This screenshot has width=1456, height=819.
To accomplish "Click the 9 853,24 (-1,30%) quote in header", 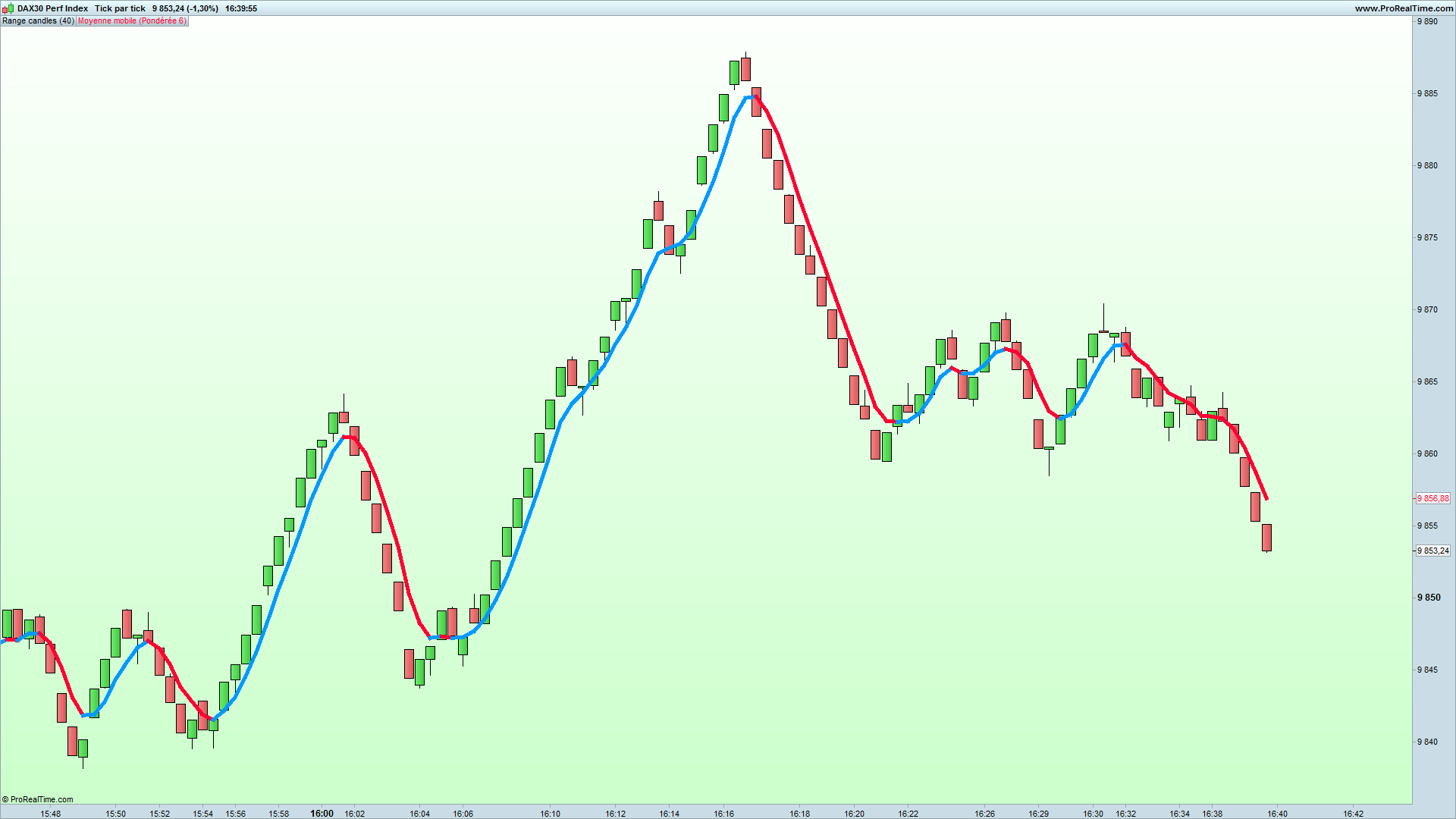I will click(x=185, y=8).
